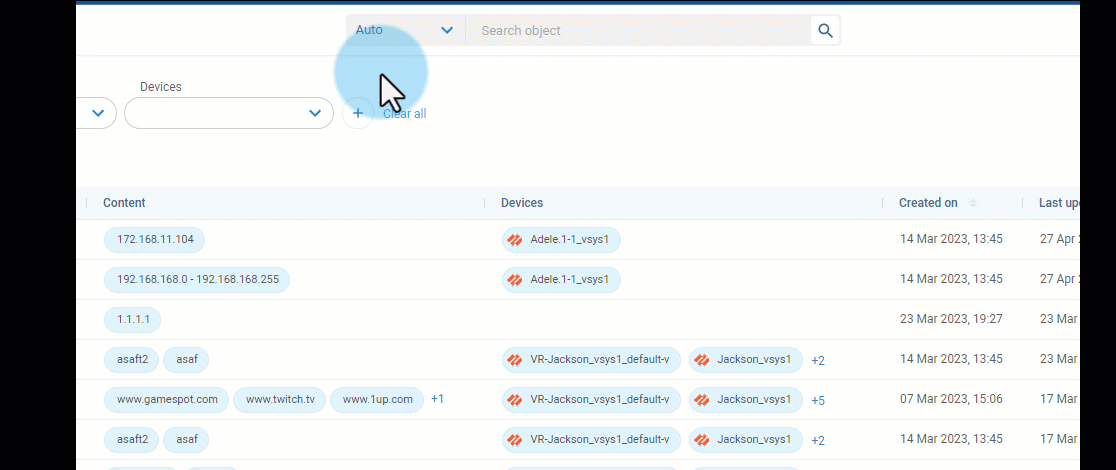Click the firewall icon in the 192.168.168.0 range row
This screenshot has height=470, width=1116.
click(515, 280)
